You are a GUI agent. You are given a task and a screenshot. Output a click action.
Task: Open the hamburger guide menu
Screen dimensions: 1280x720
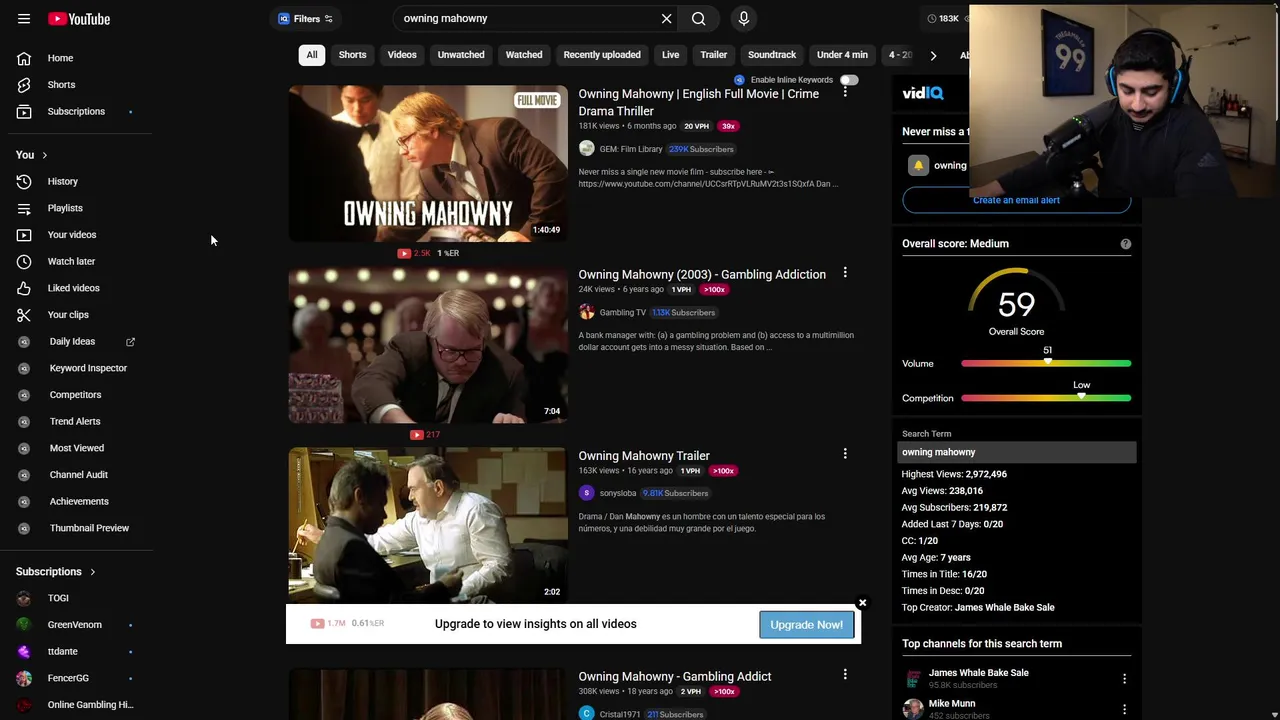[x=24, y=19]
